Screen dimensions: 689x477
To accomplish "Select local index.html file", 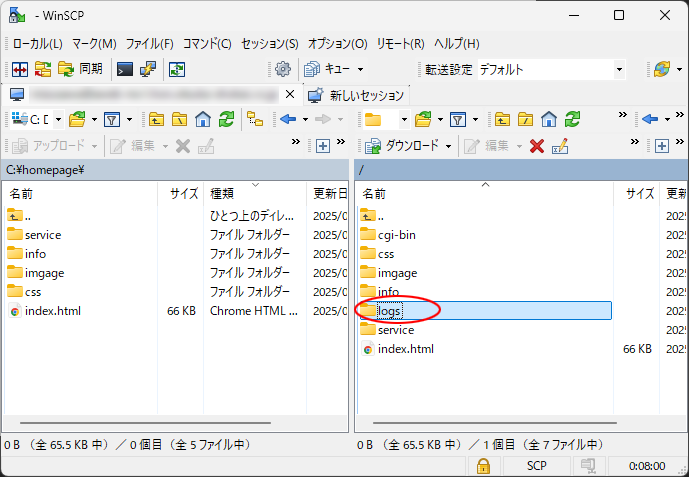I will click(52, 311).
